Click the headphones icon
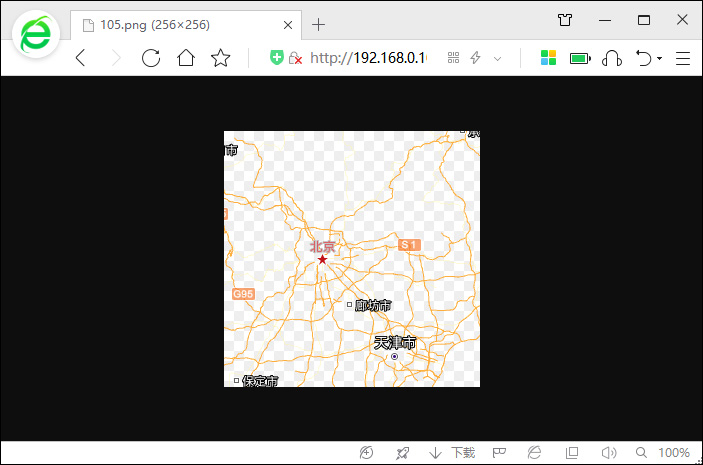Viewport: 703px width, 465px height. tap(612, 58)
